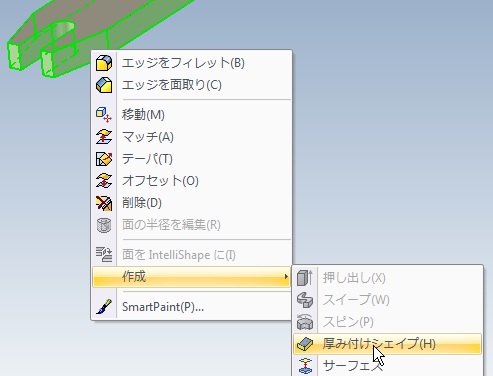Click 面を IntelliShape に(I) entry

pos(192,255)
